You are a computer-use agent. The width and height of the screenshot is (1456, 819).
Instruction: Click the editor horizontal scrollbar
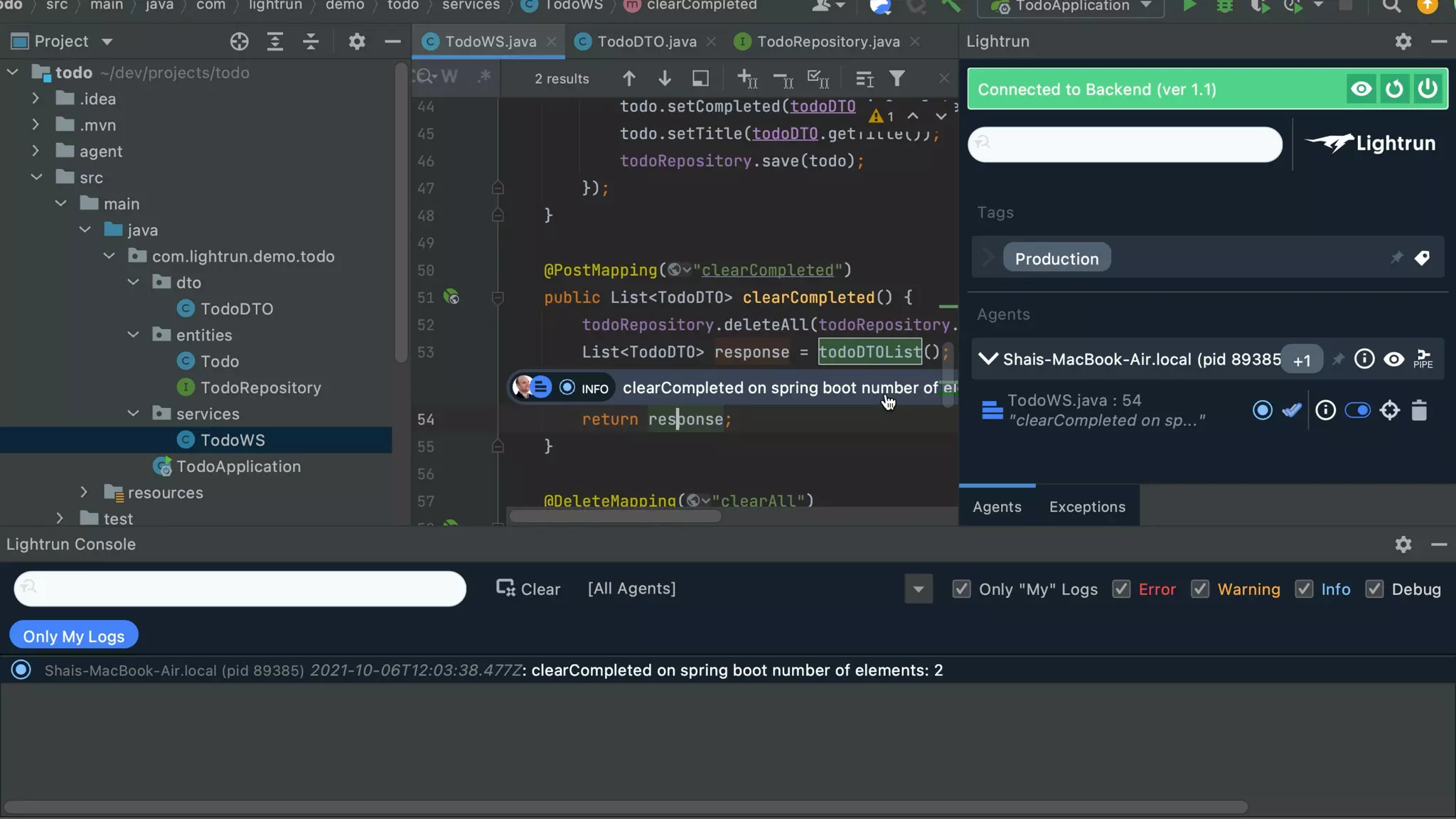pyautogui.click(x=616, y=517)
